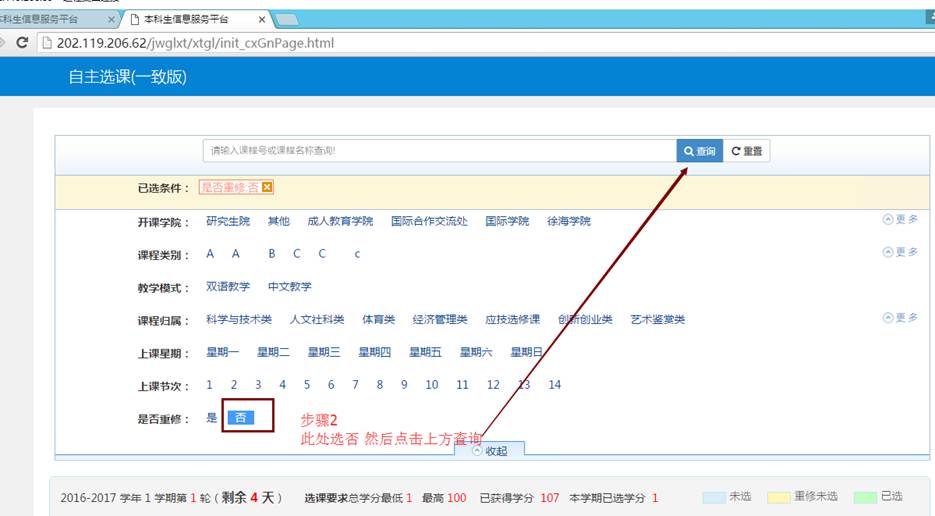Click the 查询 search button
The image size is (935, 516).
click(699, 151)
